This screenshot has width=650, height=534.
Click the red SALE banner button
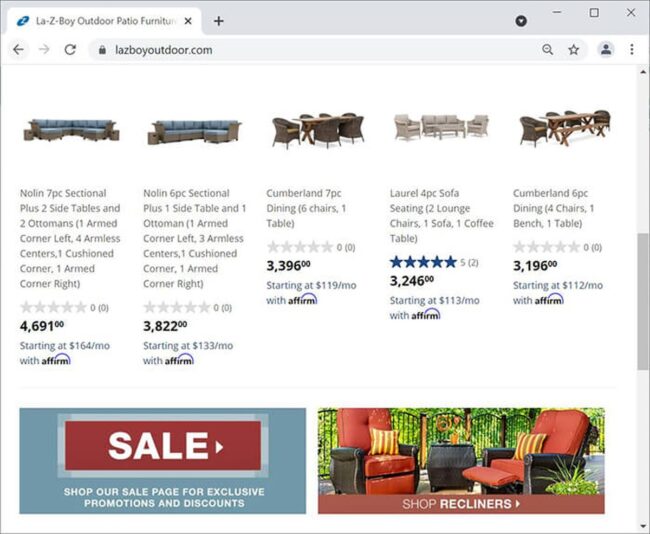(x=163, y=446)
